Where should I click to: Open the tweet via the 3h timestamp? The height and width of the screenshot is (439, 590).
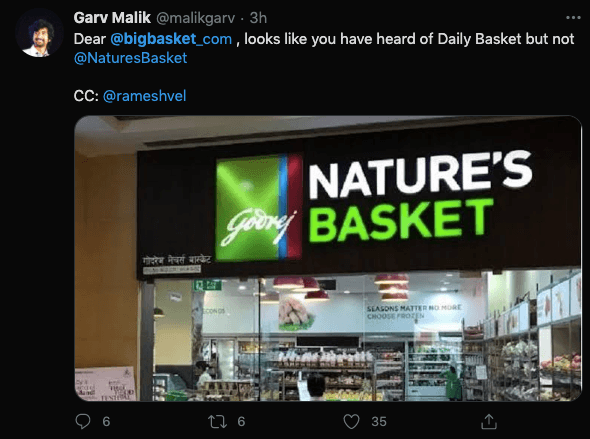tap(258, 18)
